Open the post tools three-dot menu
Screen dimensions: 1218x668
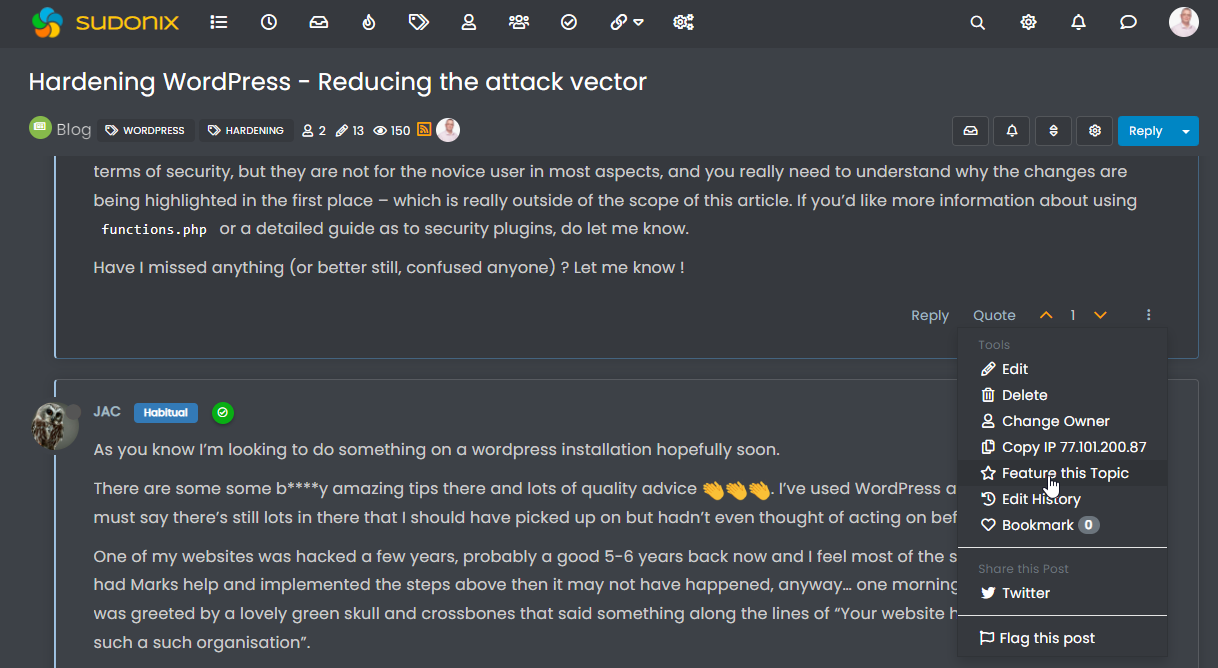(x=1149, y=315)
